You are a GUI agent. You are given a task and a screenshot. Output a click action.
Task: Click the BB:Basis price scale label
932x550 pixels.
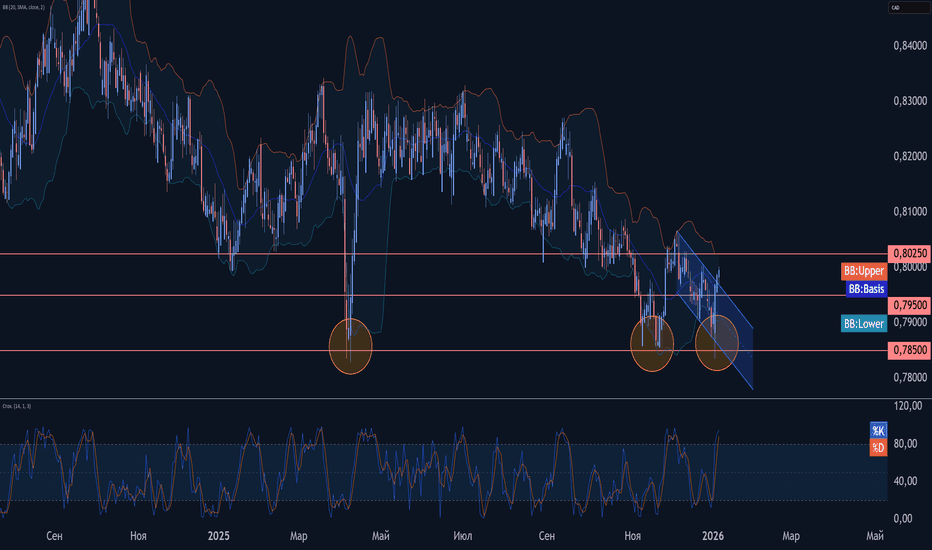866,289
